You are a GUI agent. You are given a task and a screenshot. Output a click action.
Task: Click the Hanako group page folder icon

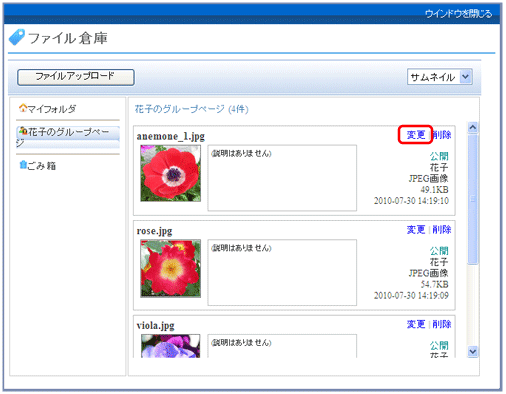tap(23, 131)
